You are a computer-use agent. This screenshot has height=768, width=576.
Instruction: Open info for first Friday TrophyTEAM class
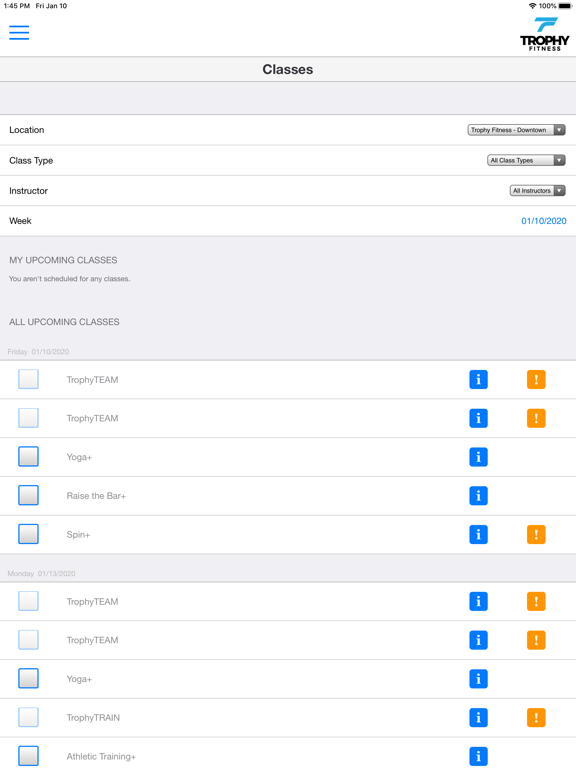(x=478, y=379)
